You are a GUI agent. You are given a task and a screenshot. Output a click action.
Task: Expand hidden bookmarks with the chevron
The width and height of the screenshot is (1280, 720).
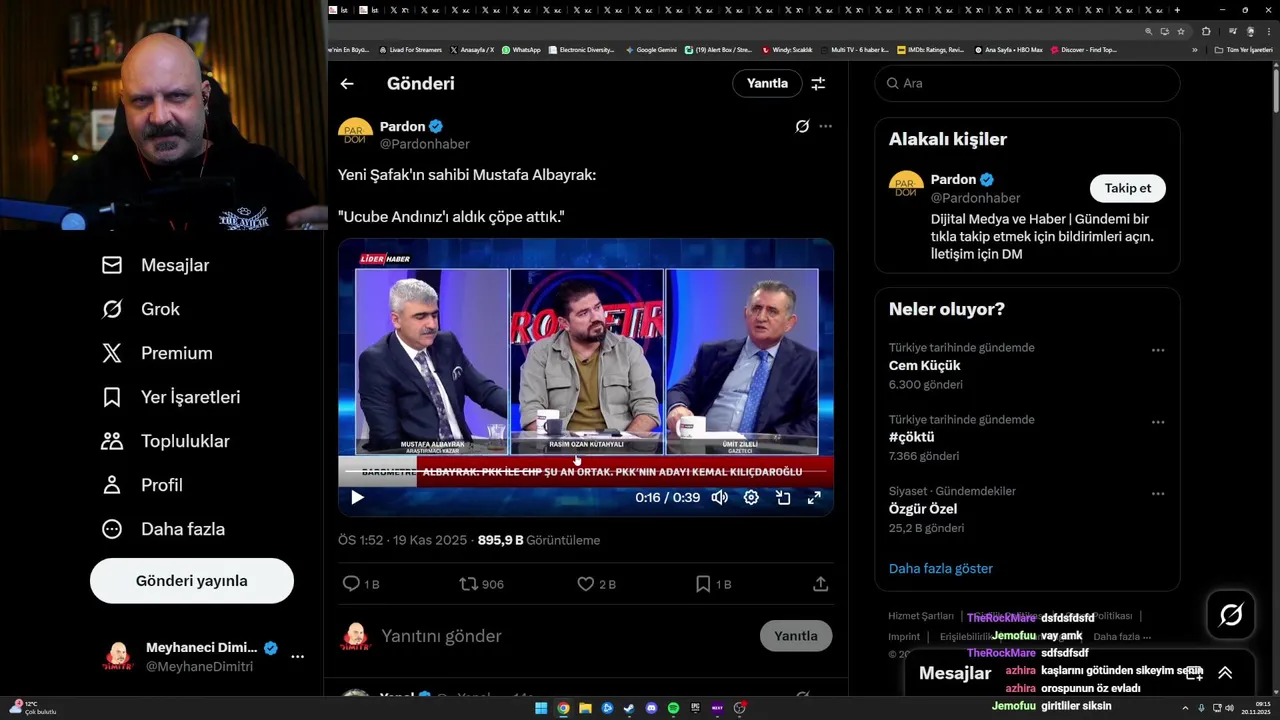click(1195, 50)
